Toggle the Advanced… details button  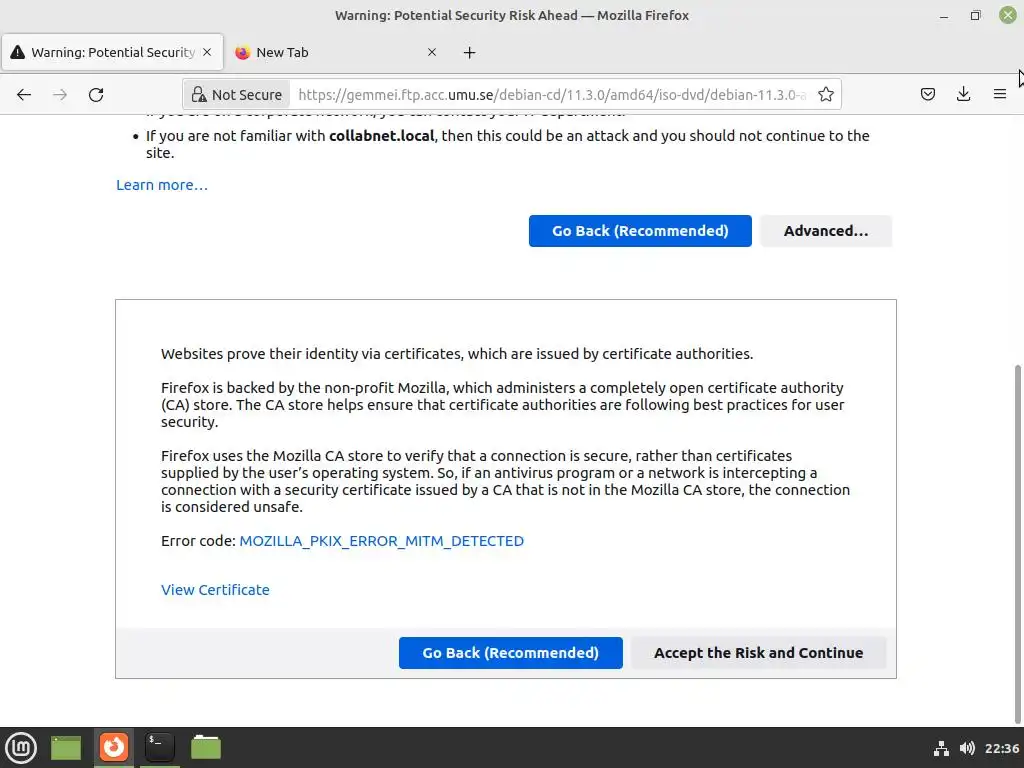[x=825, y=231]
